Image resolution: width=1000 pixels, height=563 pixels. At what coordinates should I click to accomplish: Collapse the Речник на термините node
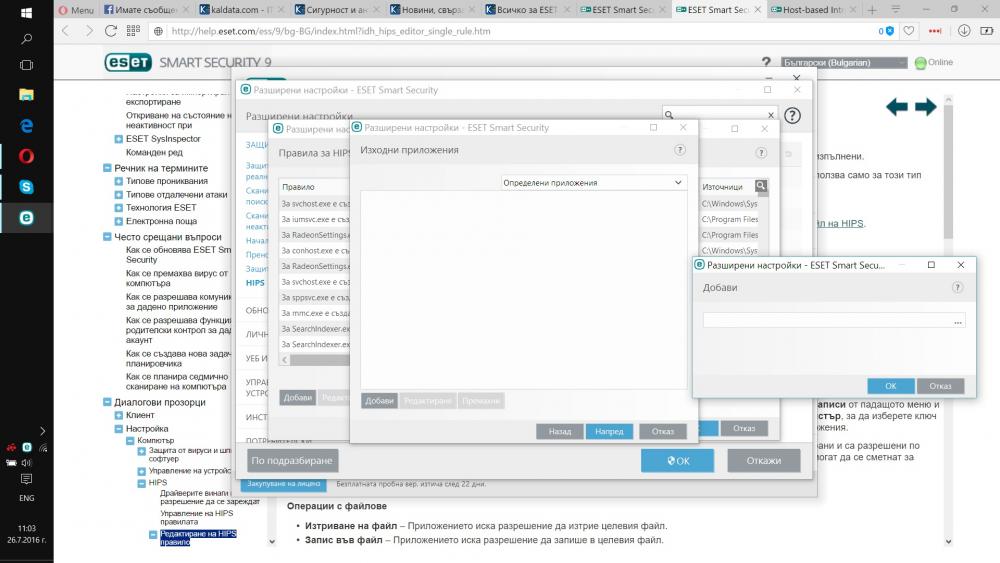[107, 168]
